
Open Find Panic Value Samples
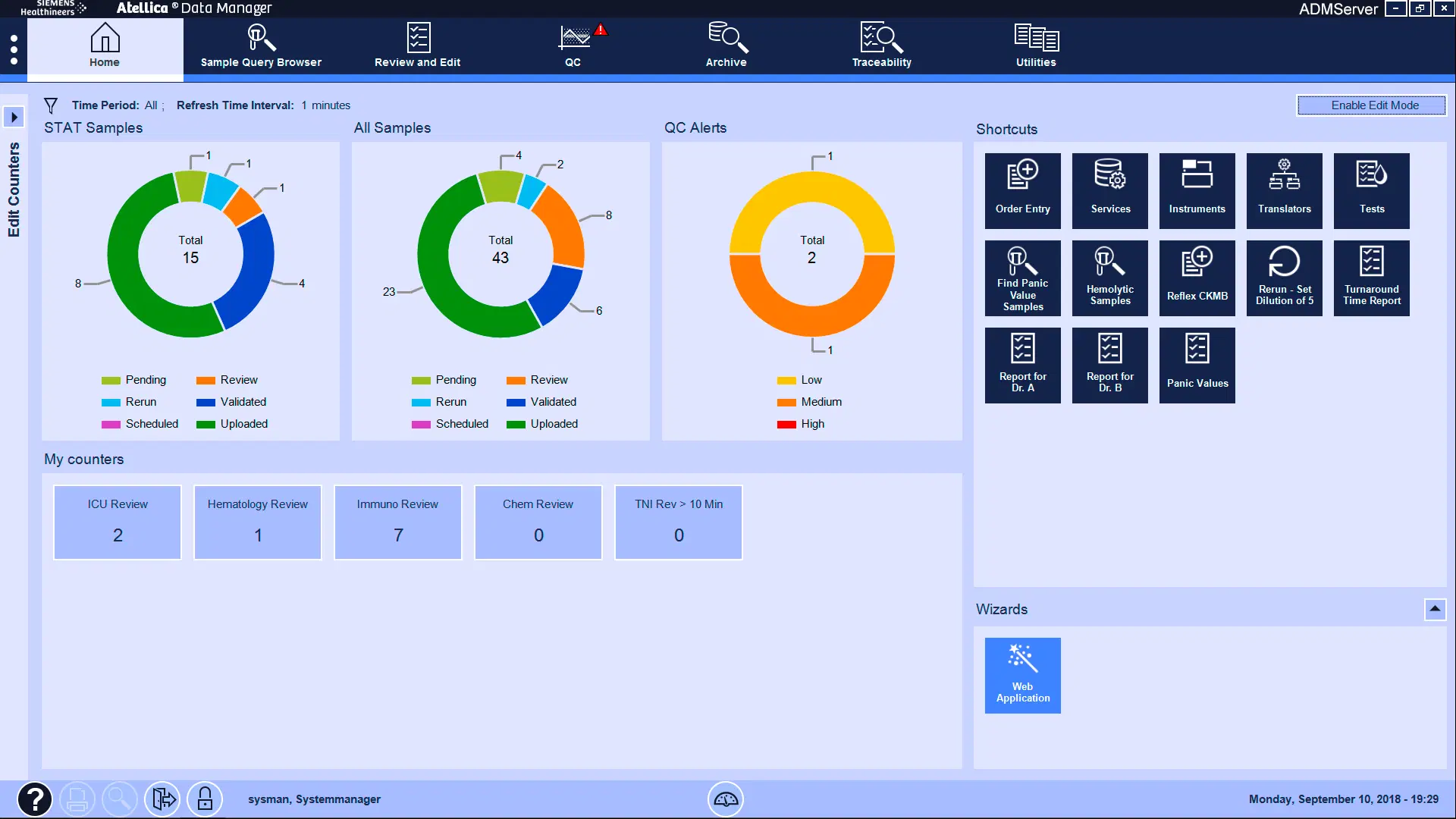click(x=1022, y=278)
